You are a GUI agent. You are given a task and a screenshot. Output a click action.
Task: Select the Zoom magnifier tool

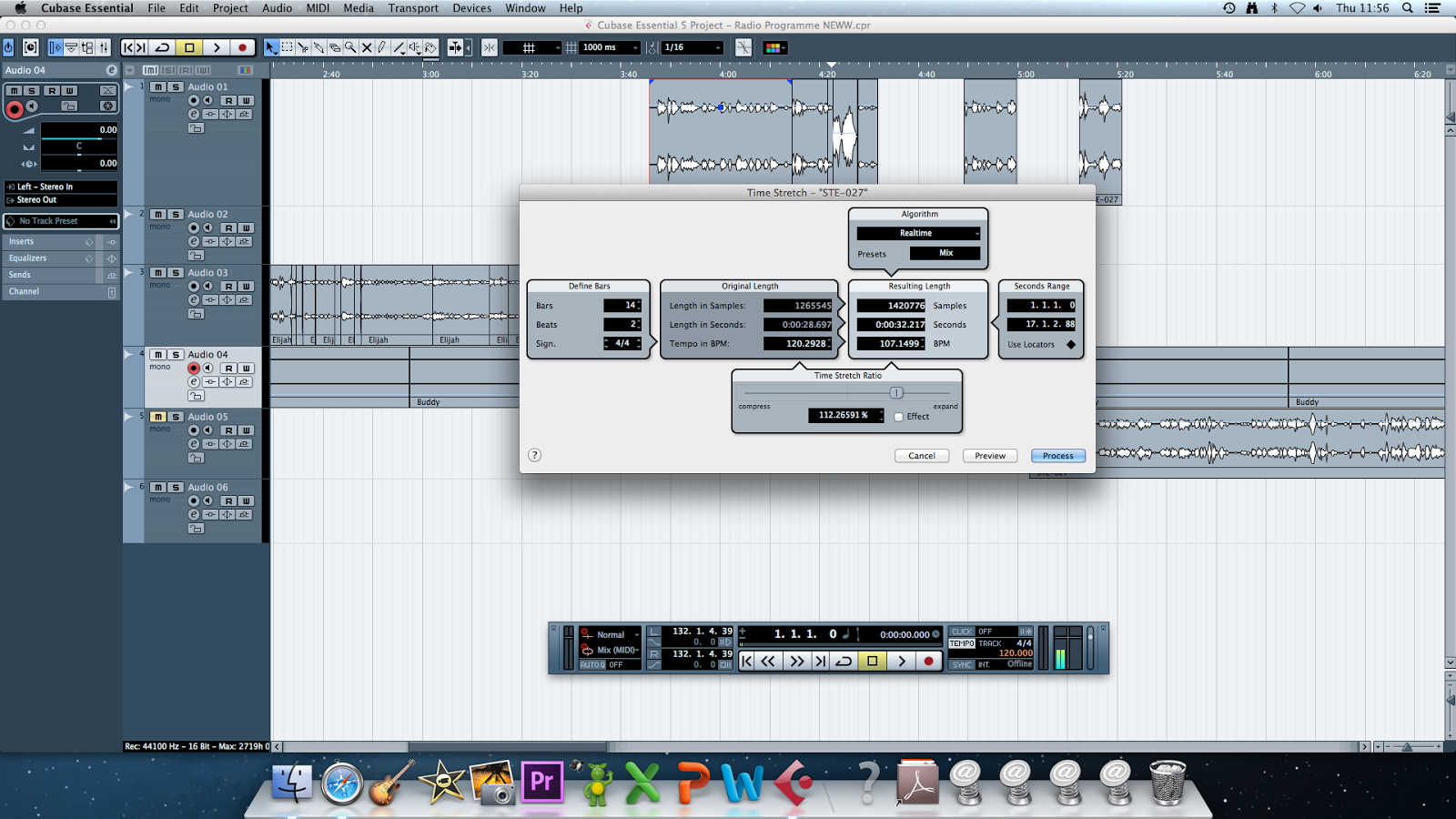click(x=350, y=47)
